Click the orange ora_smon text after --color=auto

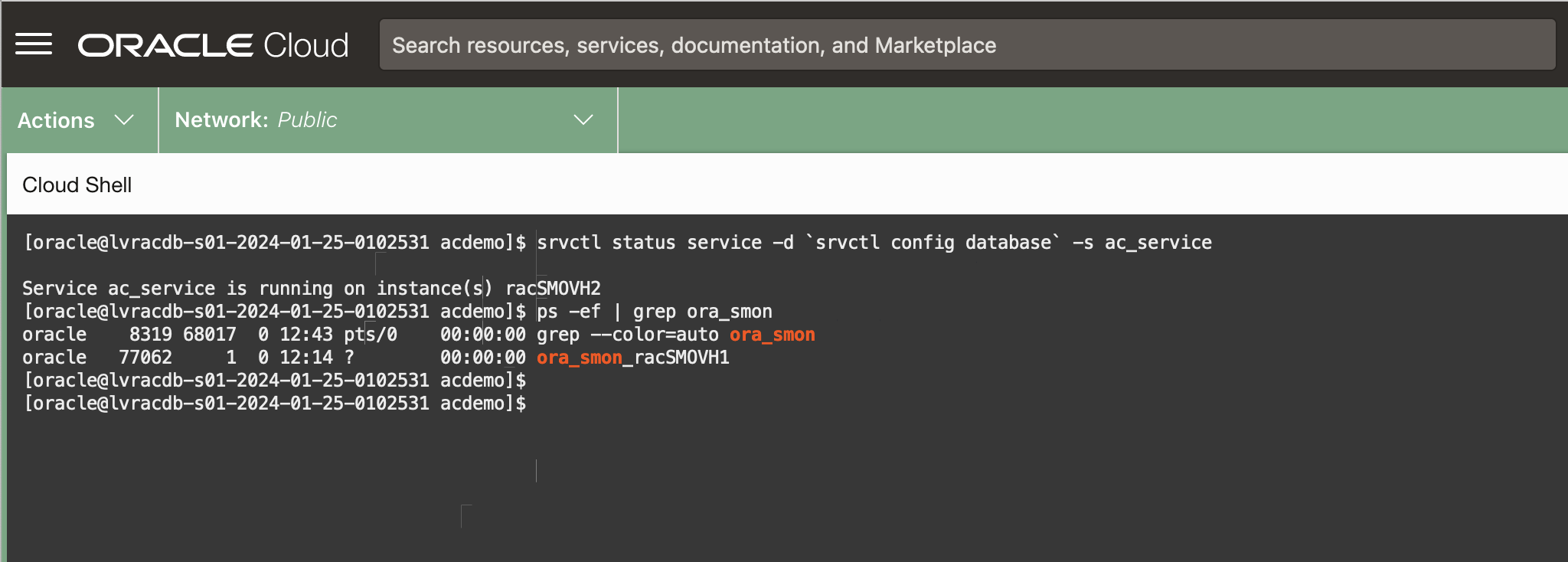pos(772,335)
